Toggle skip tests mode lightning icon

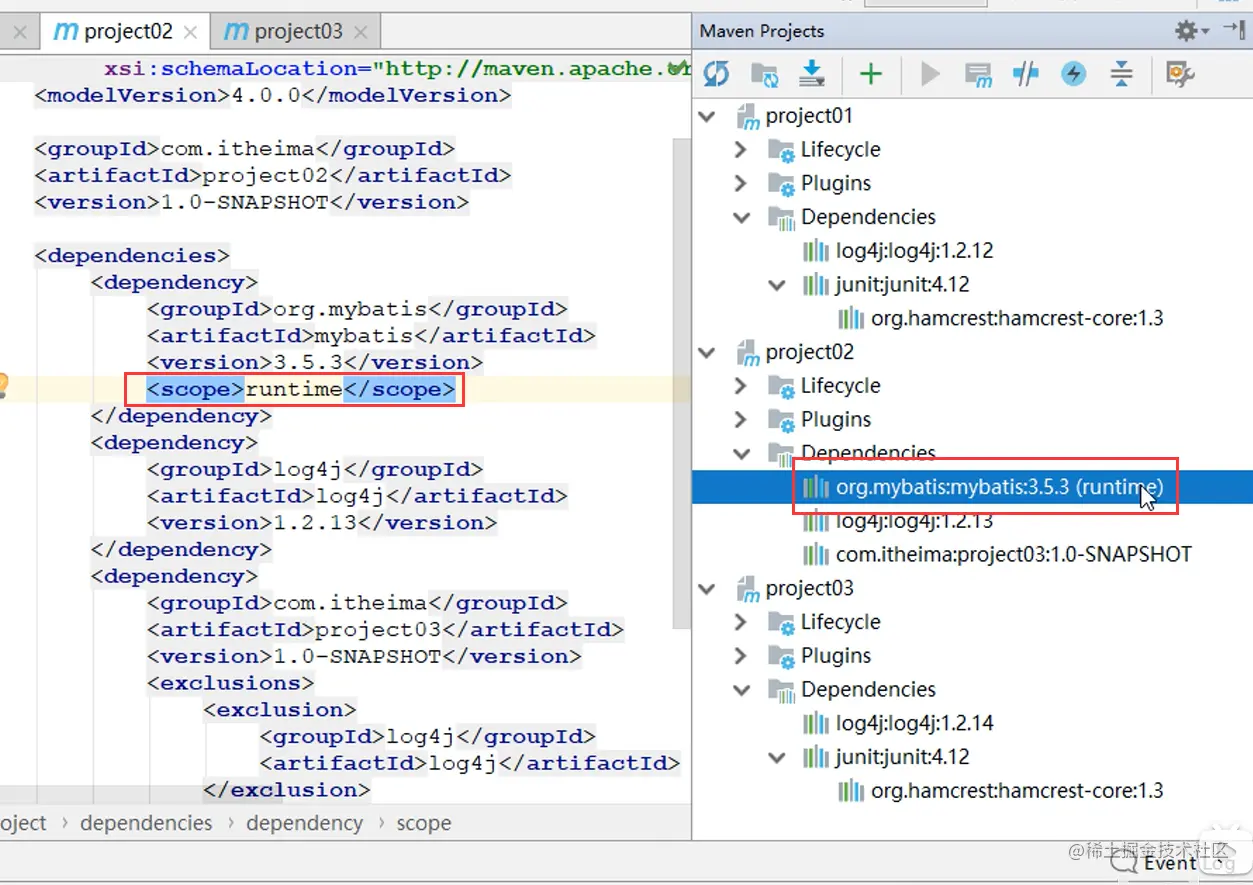1074,73
